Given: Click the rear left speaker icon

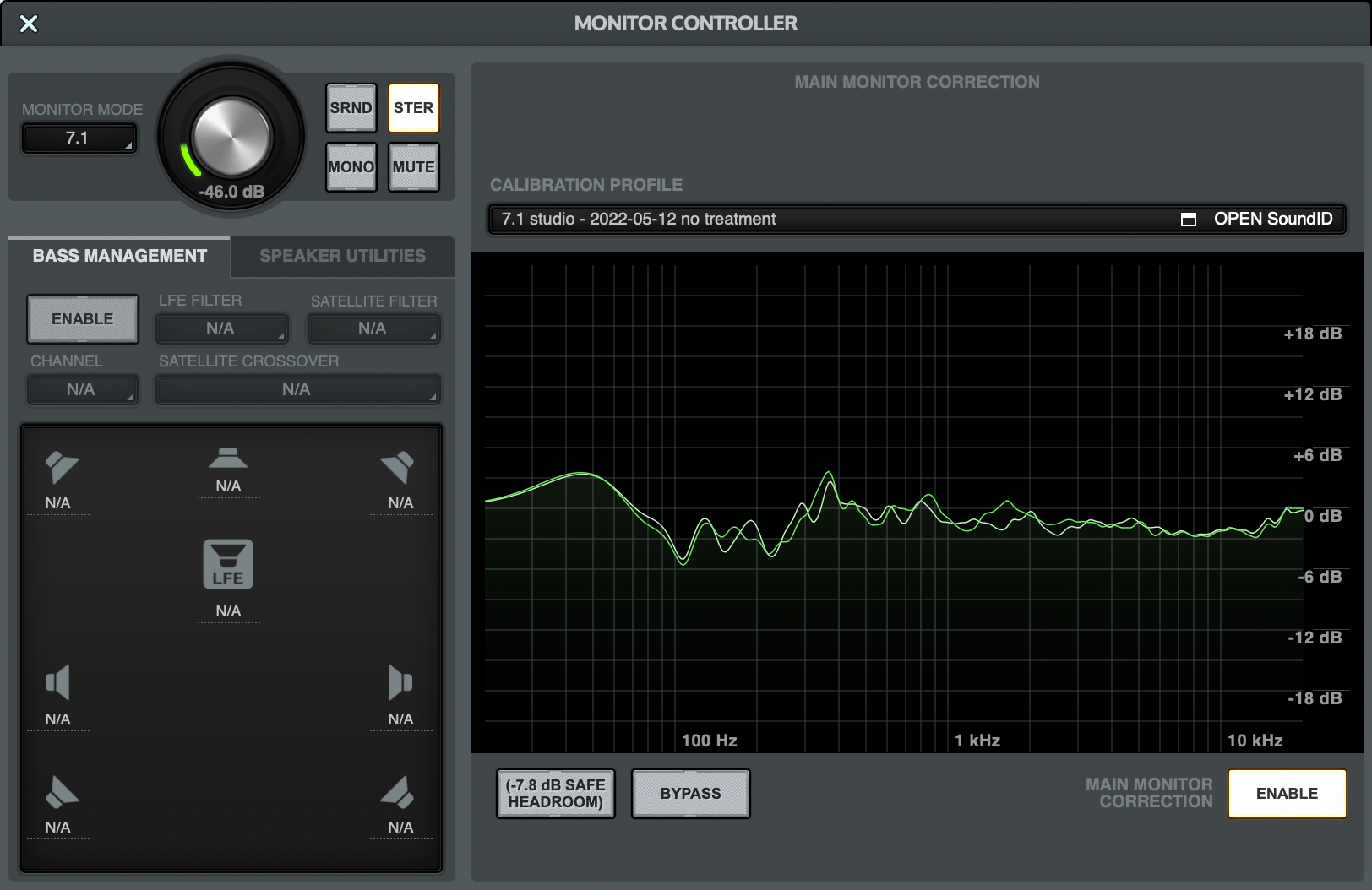Looking at the screenshot, I should pos(61,792).
